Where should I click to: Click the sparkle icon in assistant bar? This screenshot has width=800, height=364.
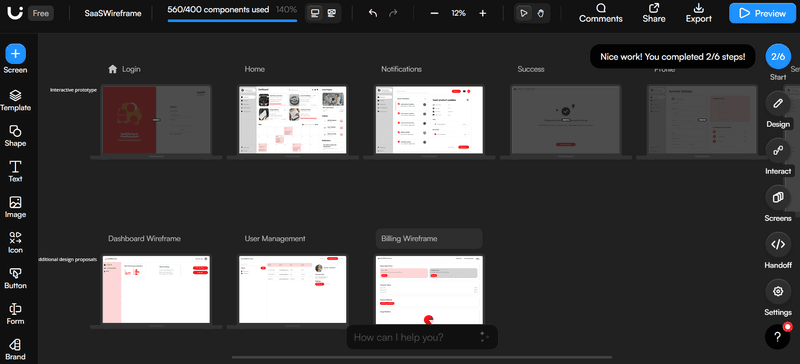[x=483, y=337]
